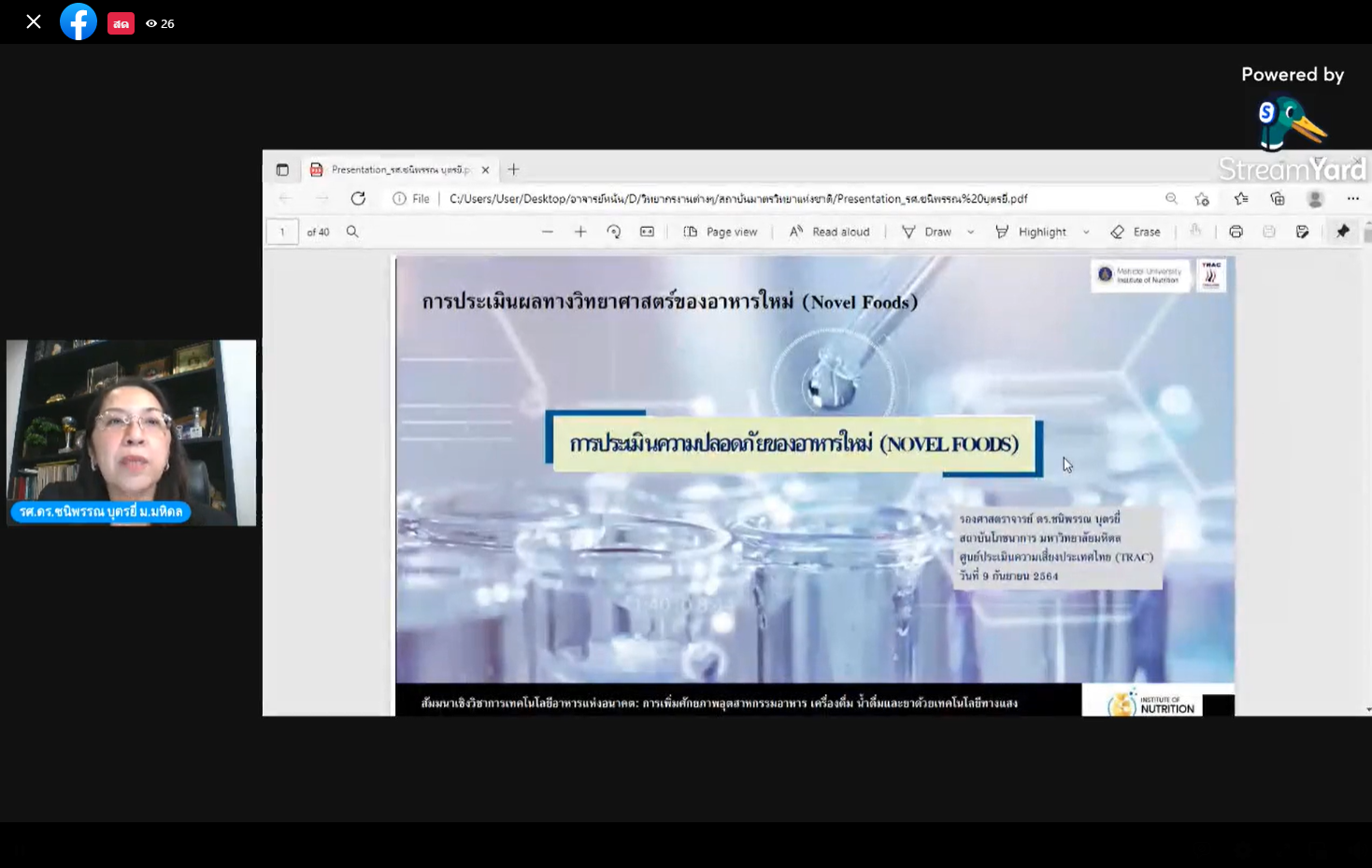Refresh the PDF page in browser

(358, 198)
